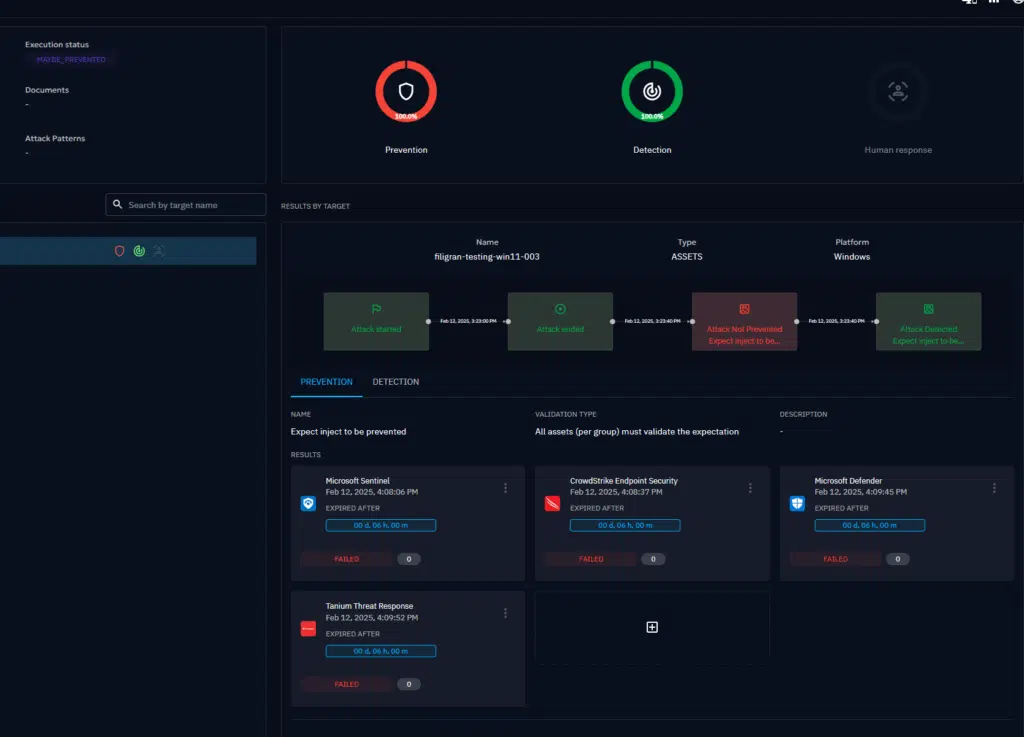Click the MAYBE_PREVENTED execution status chip
The image size is (1024, 737).
[71, 60]
